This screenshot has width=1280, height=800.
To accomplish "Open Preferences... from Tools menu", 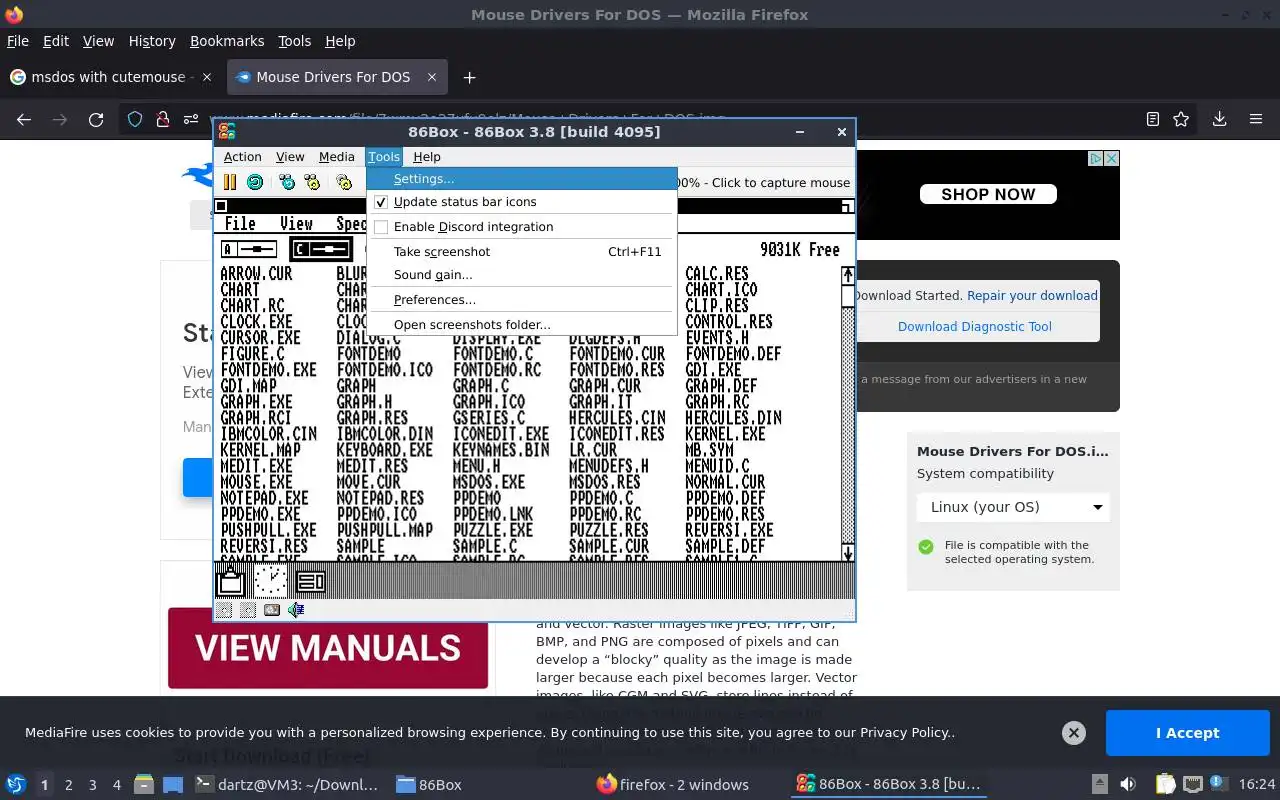I will pyautogui.click(x=522, y=300).
